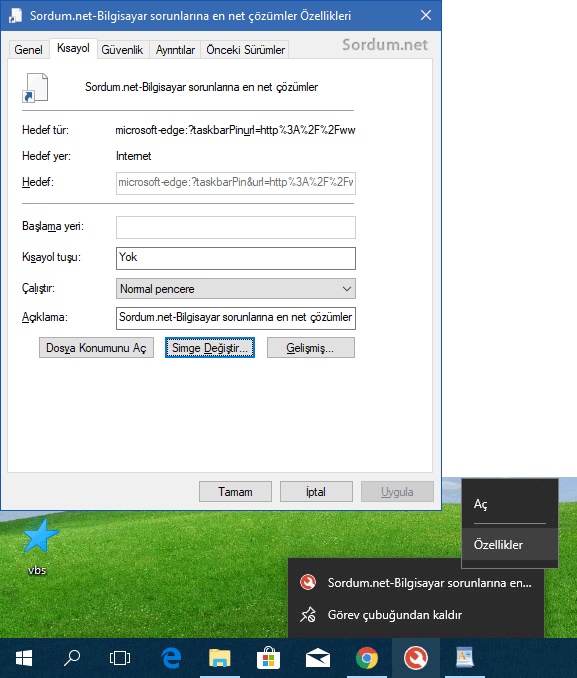The height and width of the screenshot is (678, 577).
Task: Click the shortcut name text beside the file icon
Action: 201,87
